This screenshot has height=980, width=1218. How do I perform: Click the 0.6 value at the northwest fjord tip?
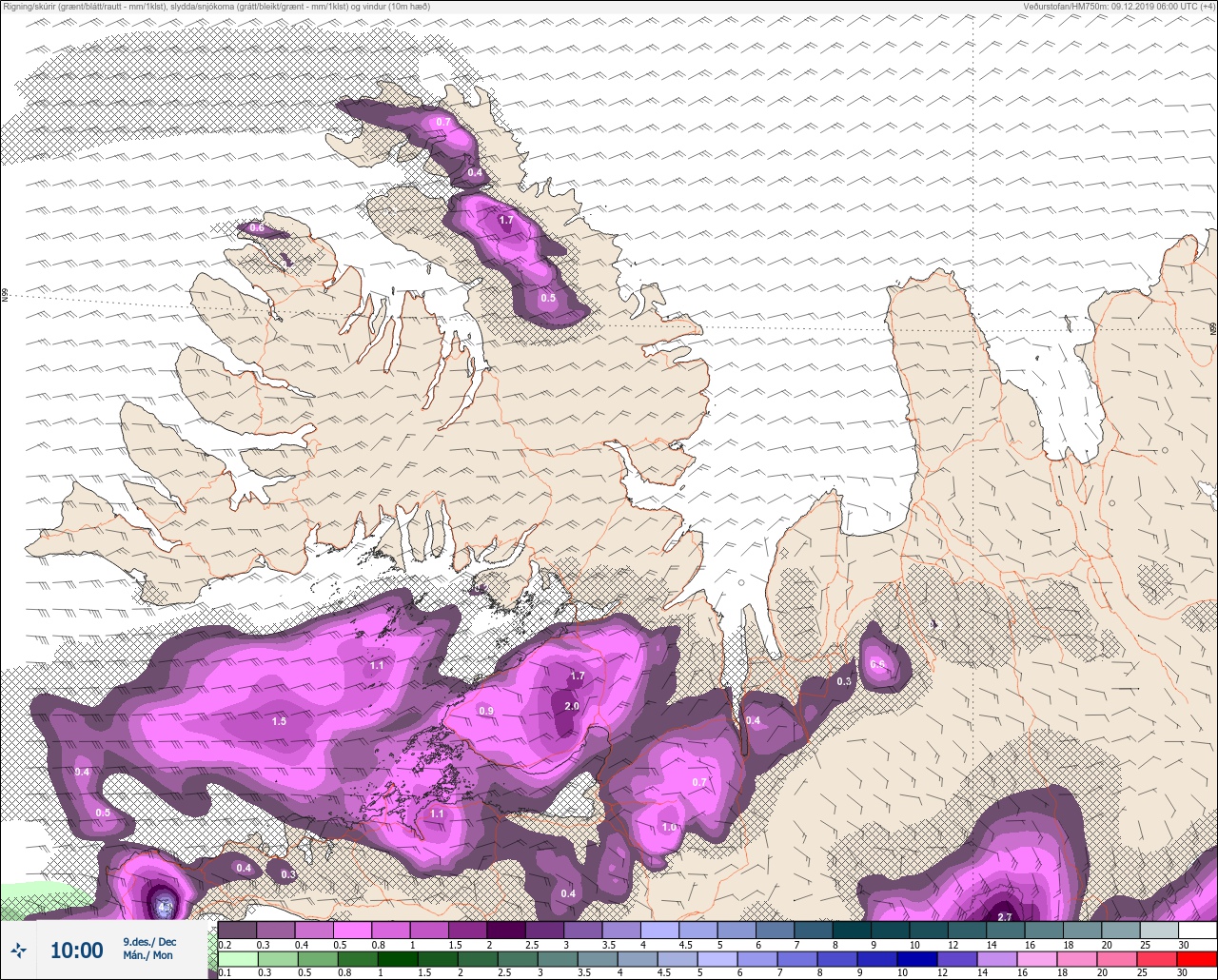[257, 228]
